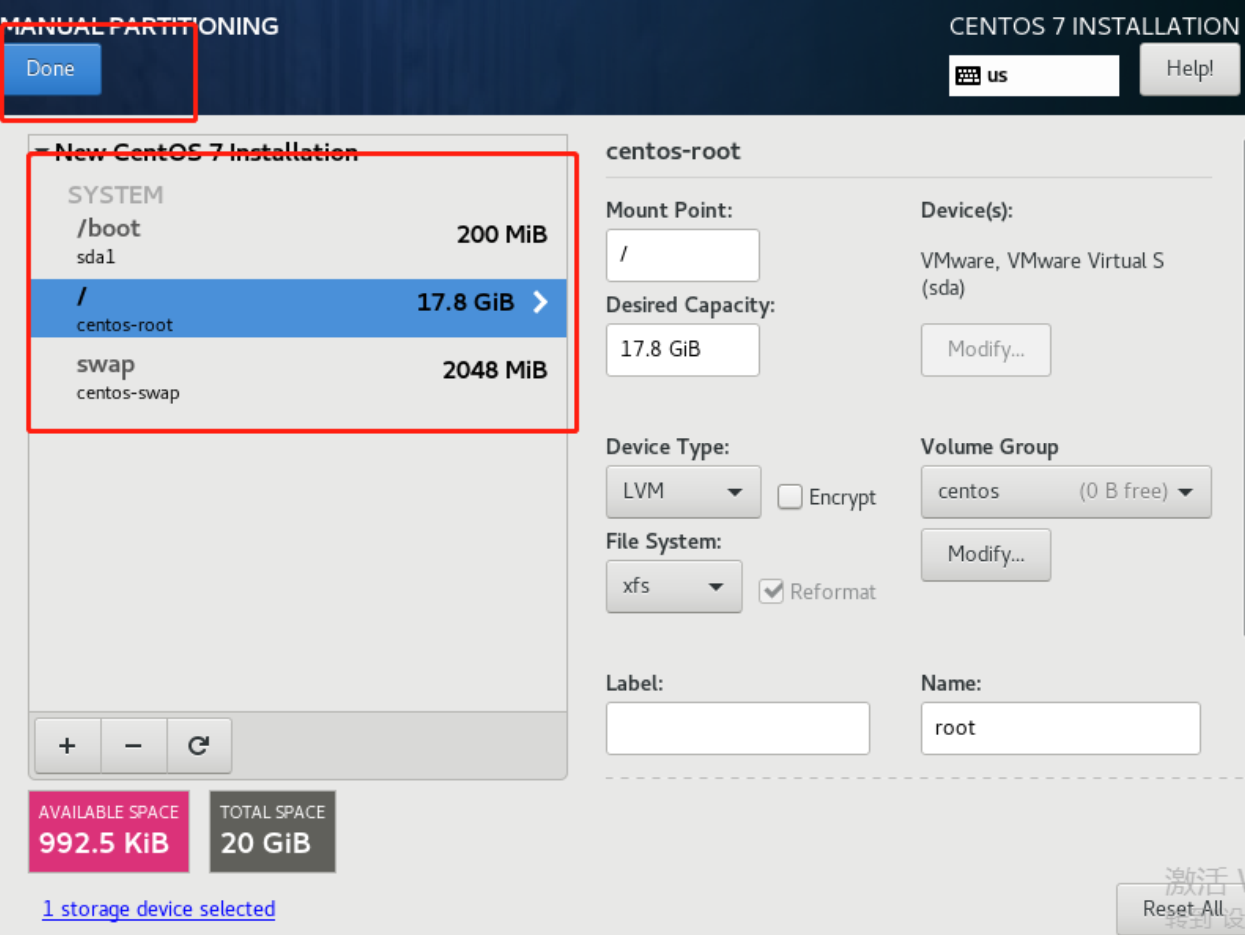
Task: Click the Reset All button
Action: click(1182, 909)
